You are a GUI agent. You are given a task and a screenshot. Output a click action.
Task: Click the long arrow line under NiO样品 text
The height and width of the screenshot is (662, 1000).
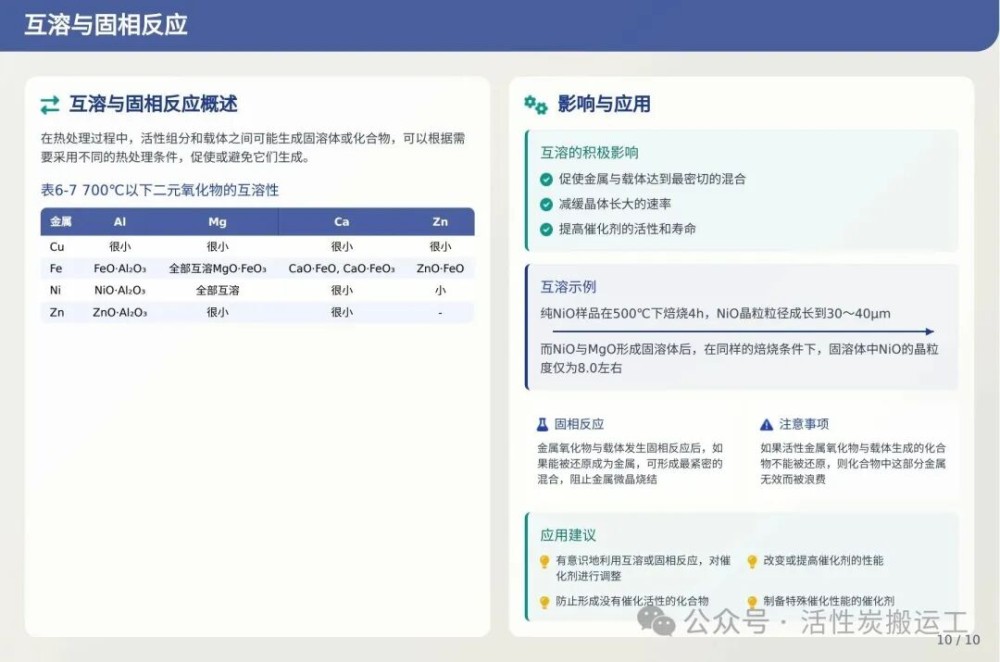coord(736,332)
